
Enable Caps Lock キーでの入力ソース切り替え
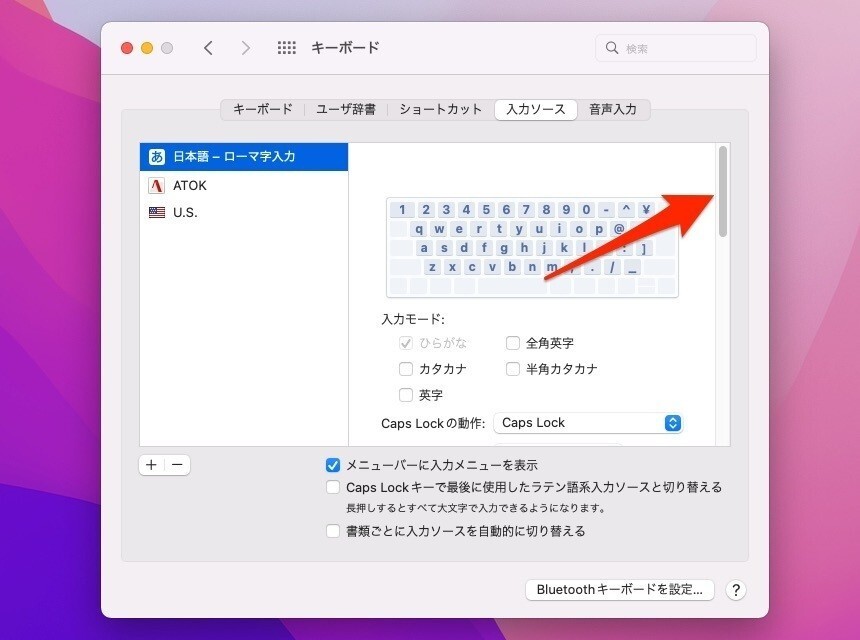[x=332, y=487]
